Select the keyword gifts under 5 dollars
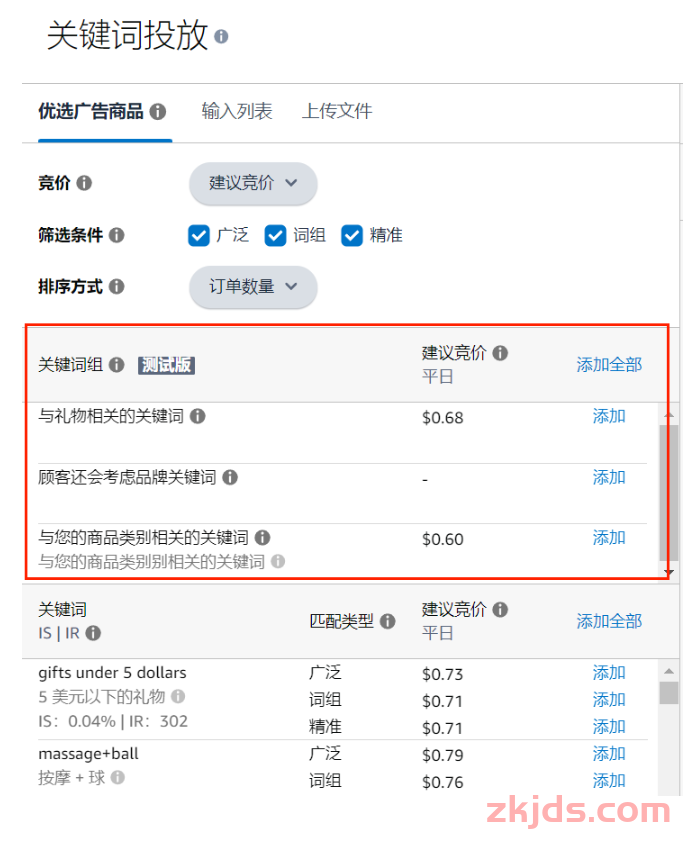Image resolution: width=689 pixels, height=842 pixels. click(112, 673)
